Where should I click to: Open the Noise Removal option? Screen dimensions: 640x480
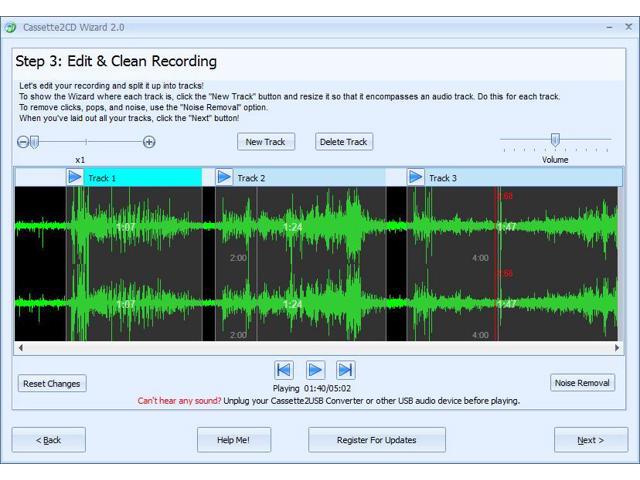[x=582, y=383]
